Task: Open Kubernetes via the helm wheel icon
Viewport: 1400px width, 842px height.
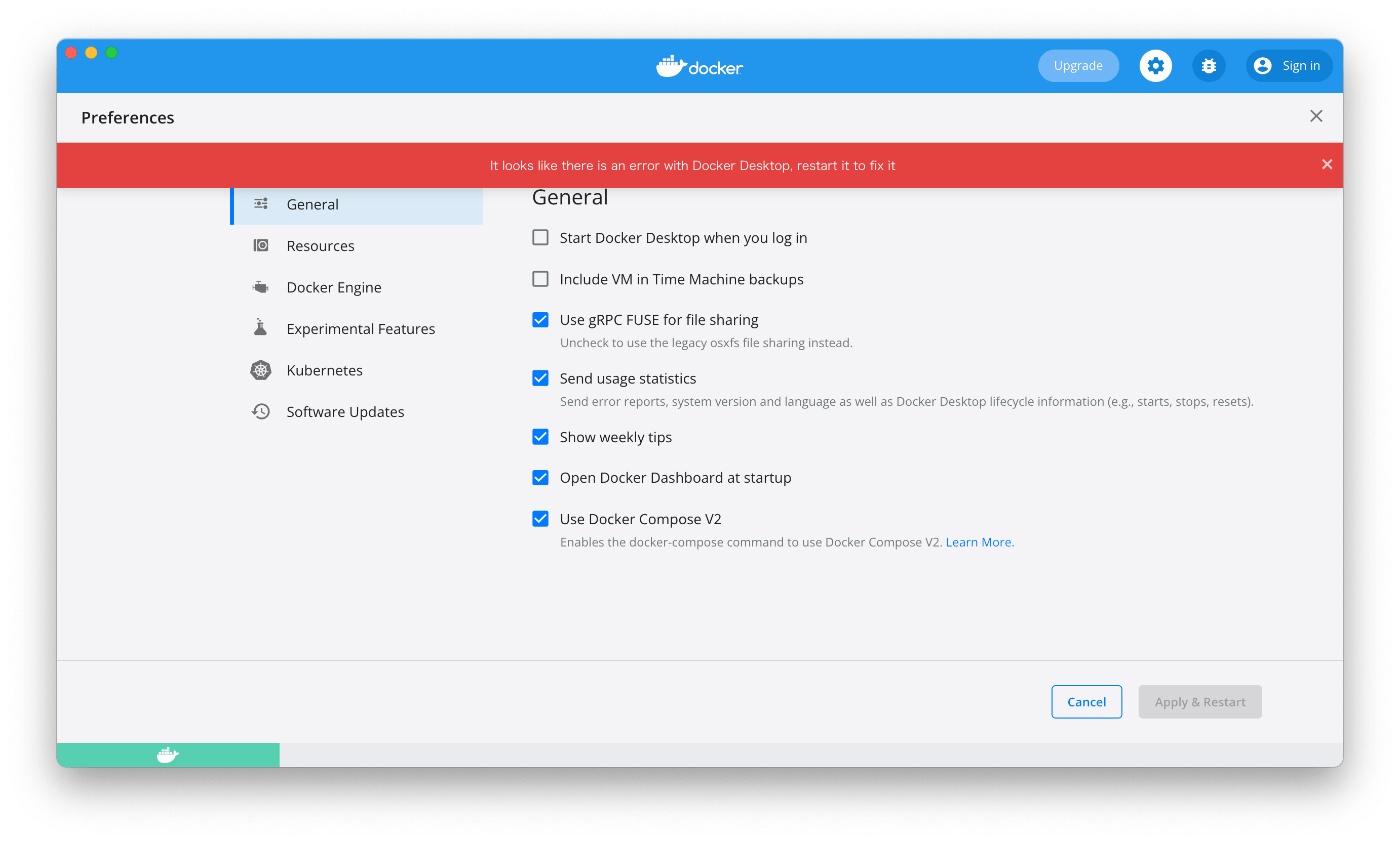Action: pyautogui.click(x=260, y=369)
